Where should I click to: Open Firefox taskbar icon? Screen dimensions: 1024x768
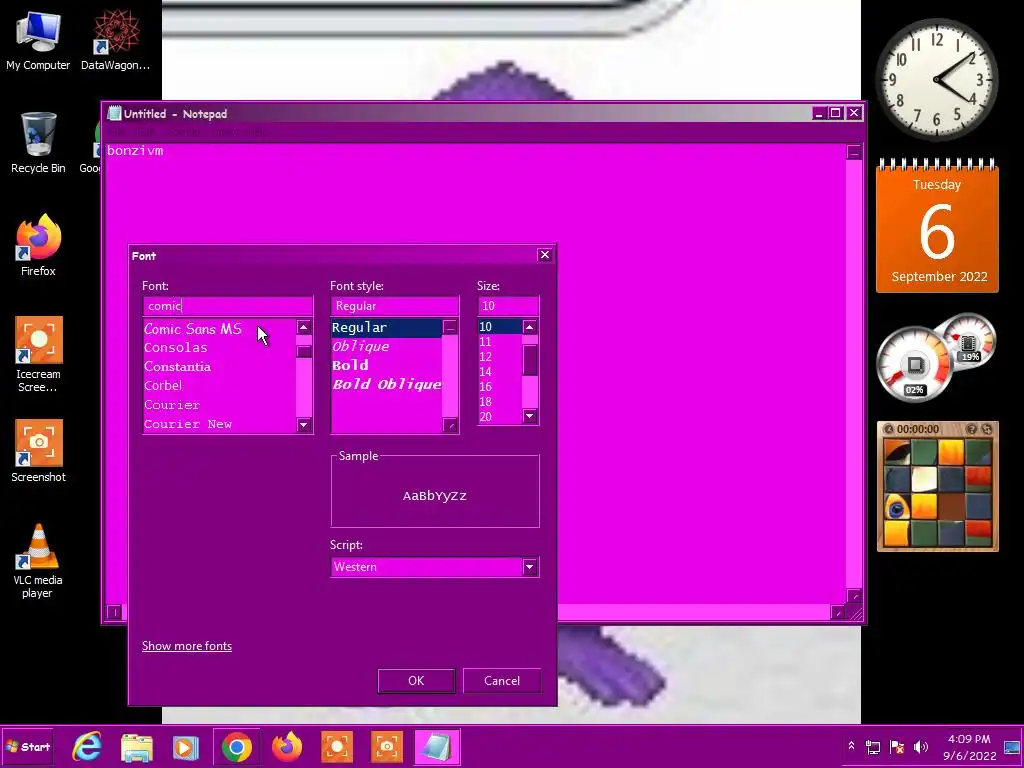(287, 747)
